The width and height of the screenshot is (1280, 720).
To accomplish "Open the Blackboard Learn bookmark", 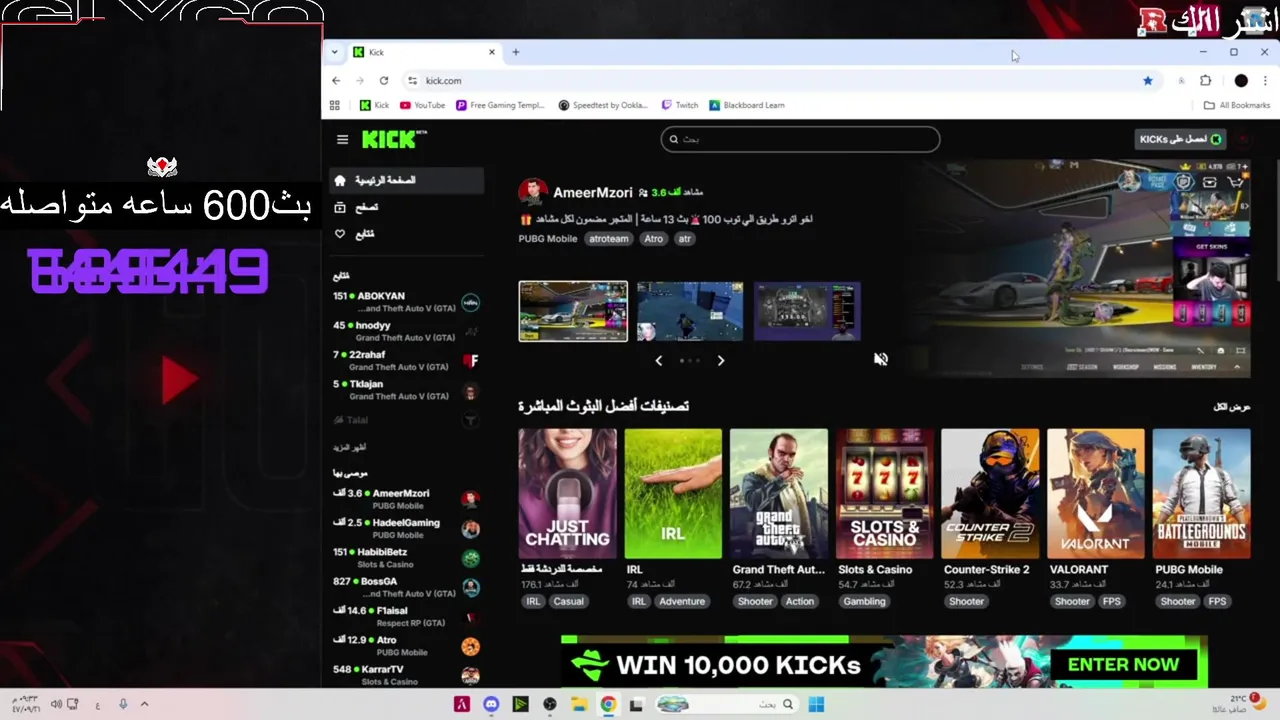I will (x=747, y=105).
